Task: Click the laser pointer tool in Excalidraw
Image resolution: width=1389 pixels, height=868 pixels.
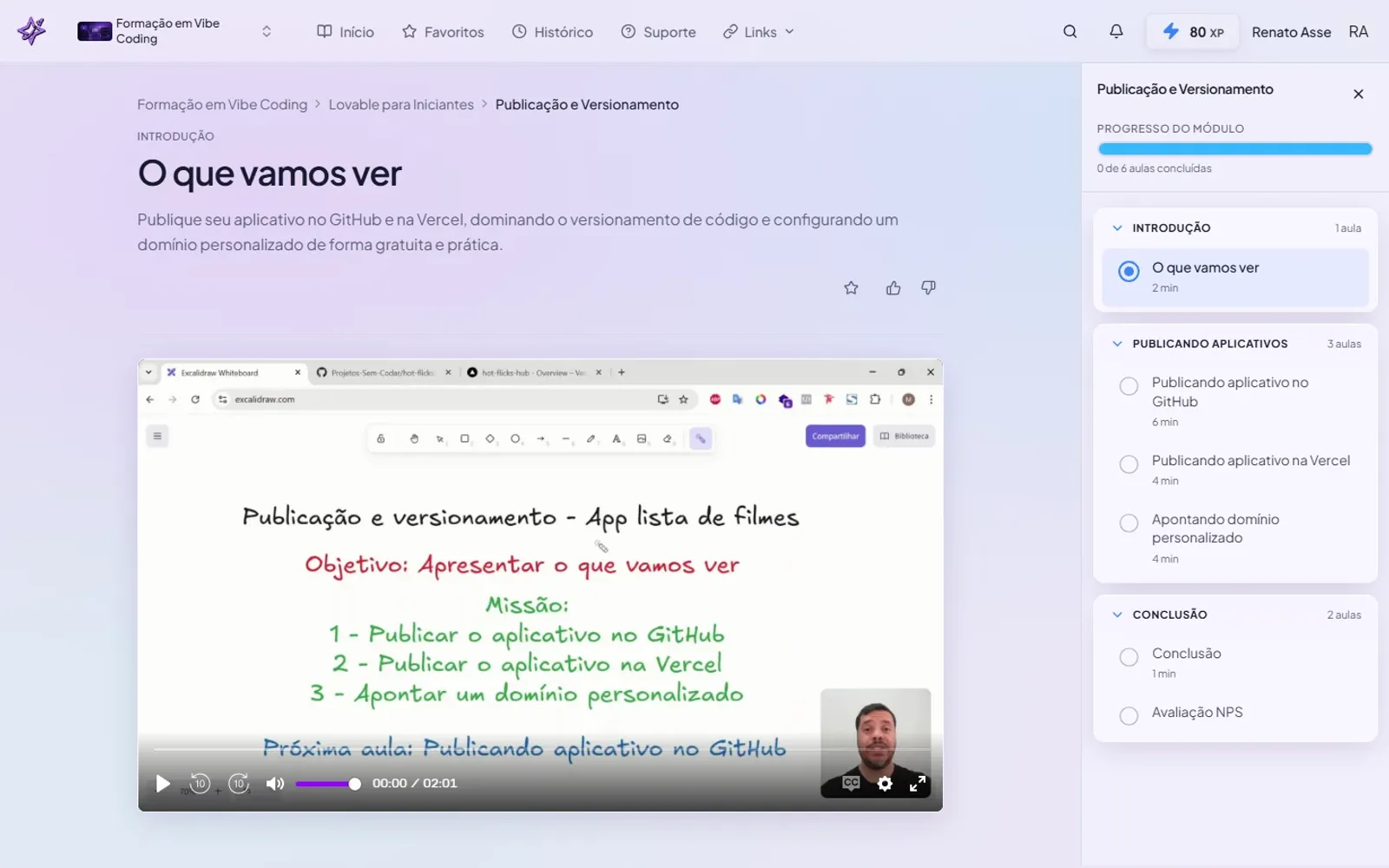Action: [700, 439]
